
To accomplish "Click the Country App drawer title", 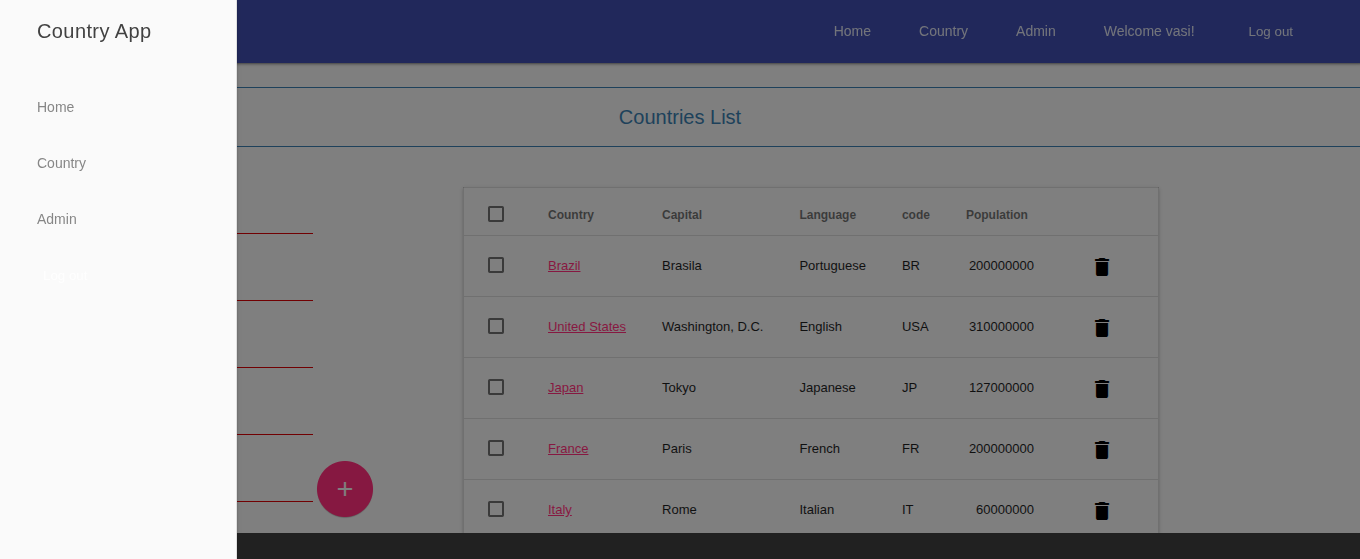I will (x=94, y=31).
